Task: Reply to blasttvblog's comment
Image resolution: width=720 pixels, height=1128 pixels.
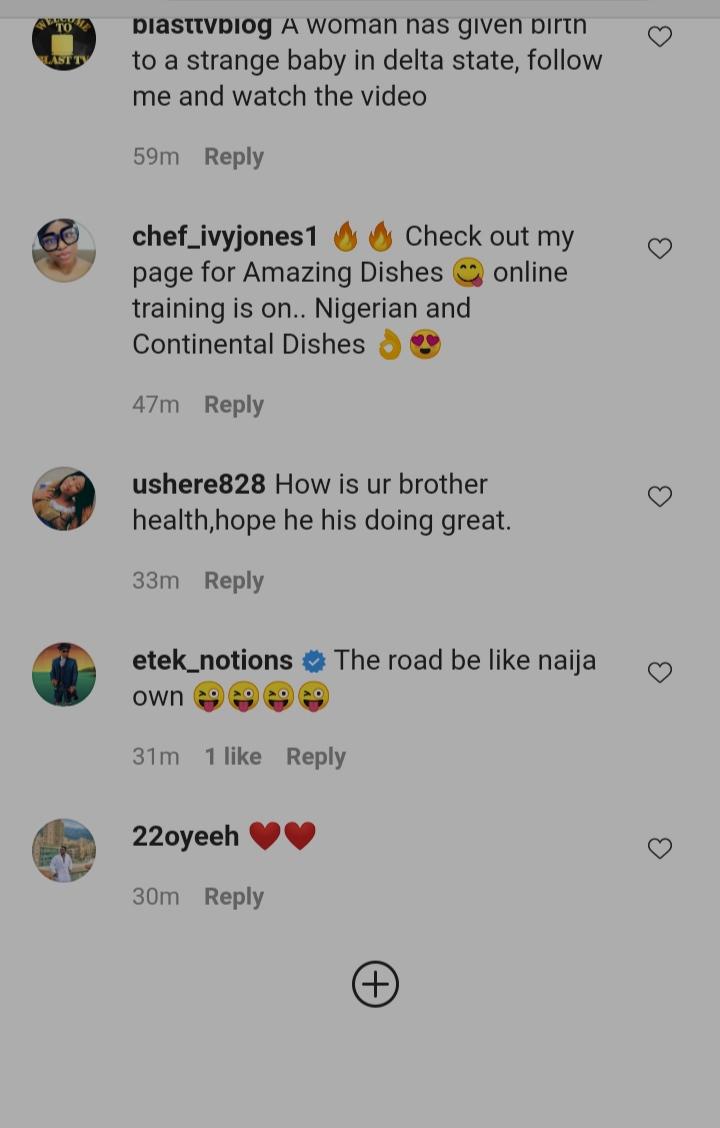Action: 234,157
